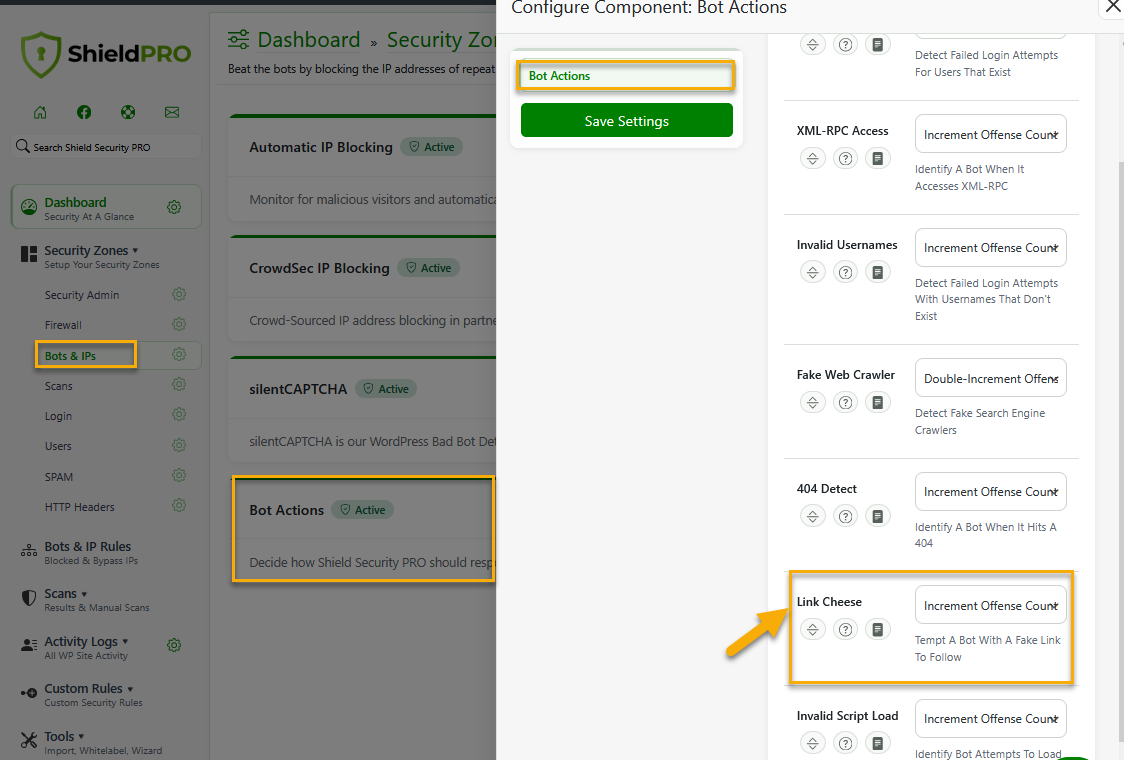The image size is (1124, 760).
Task: Click up-down arrows icon for XML-RPC Access
Action: pyautogui.click(x=812, y=158)
